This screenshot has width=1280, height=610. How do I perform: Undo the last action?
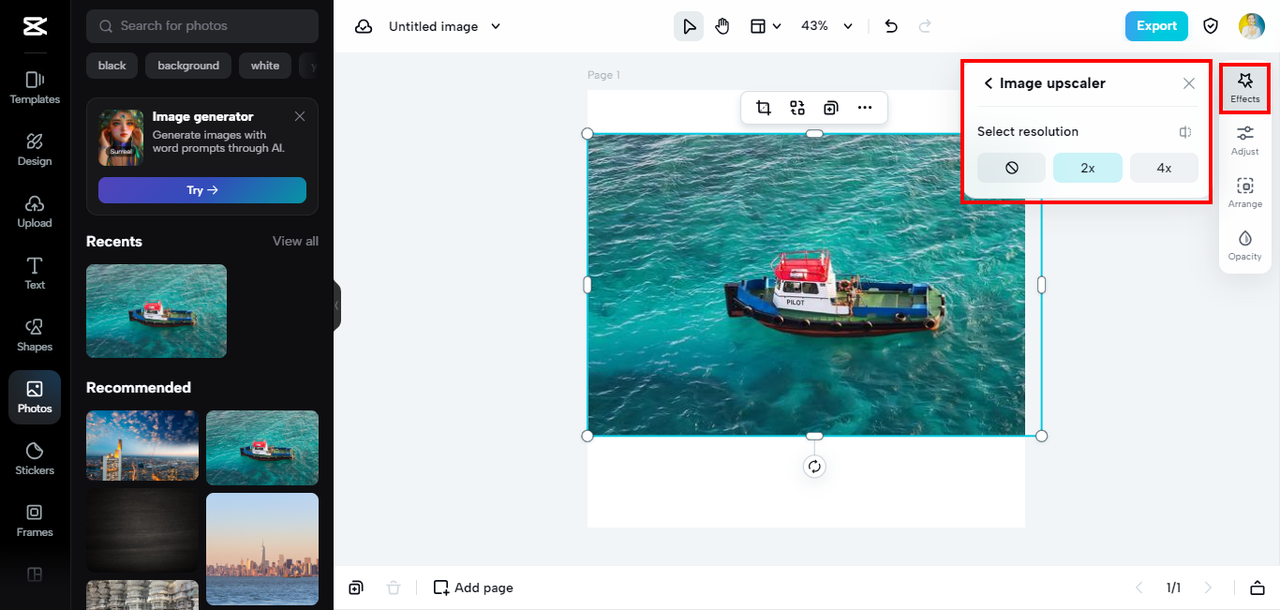(891, 27)
